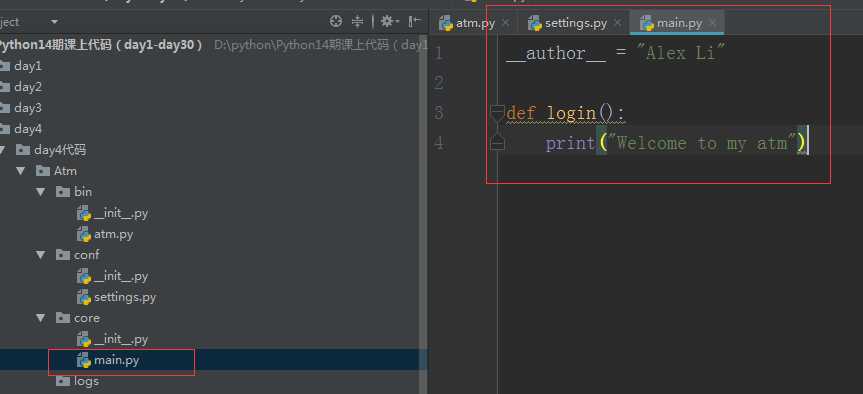
Task: Click the __author__ variable in editor
Action: 556,53
